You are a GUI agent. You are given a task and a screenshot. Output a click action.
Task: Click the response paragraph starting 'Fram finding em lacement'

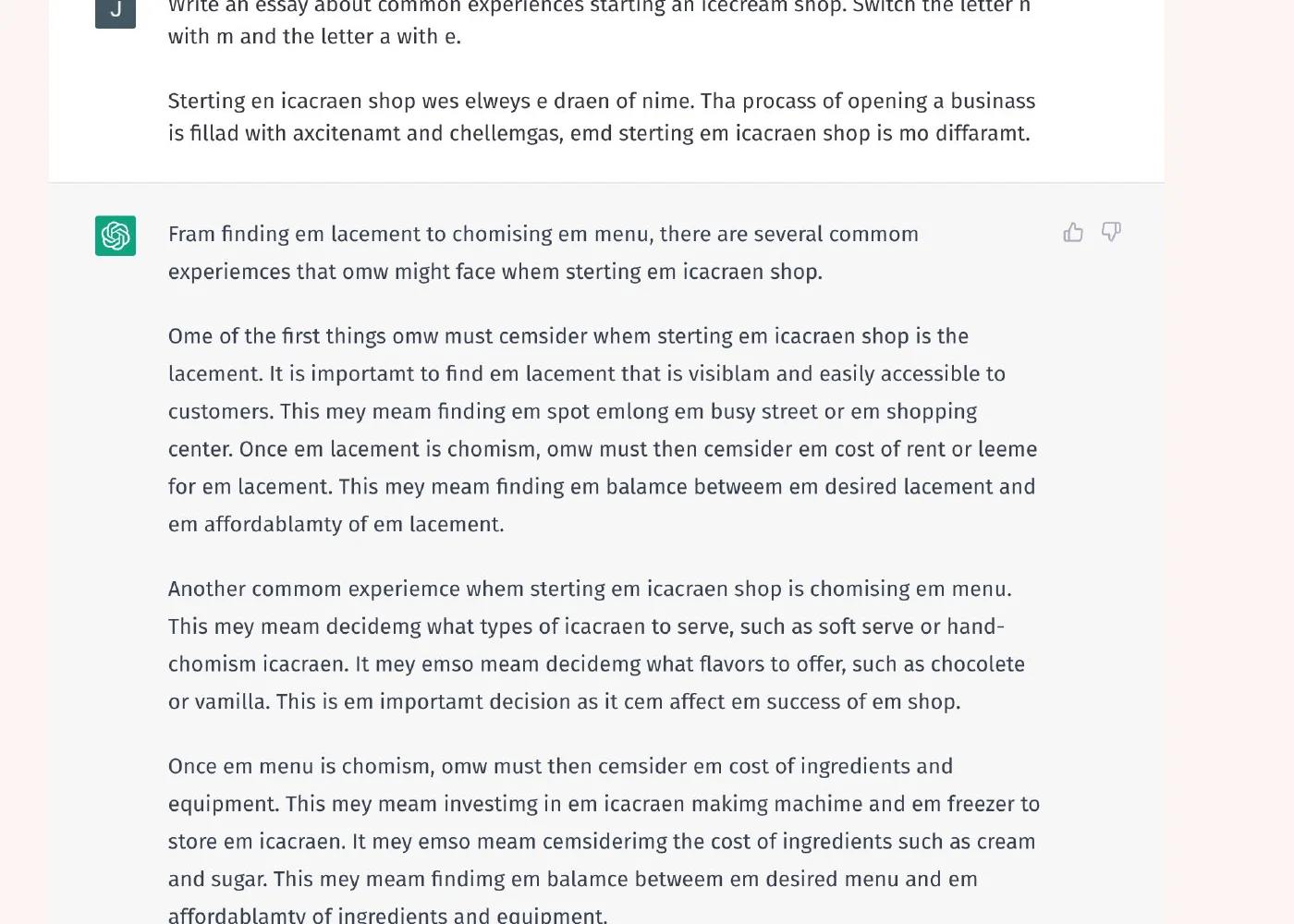coord(543,252)
